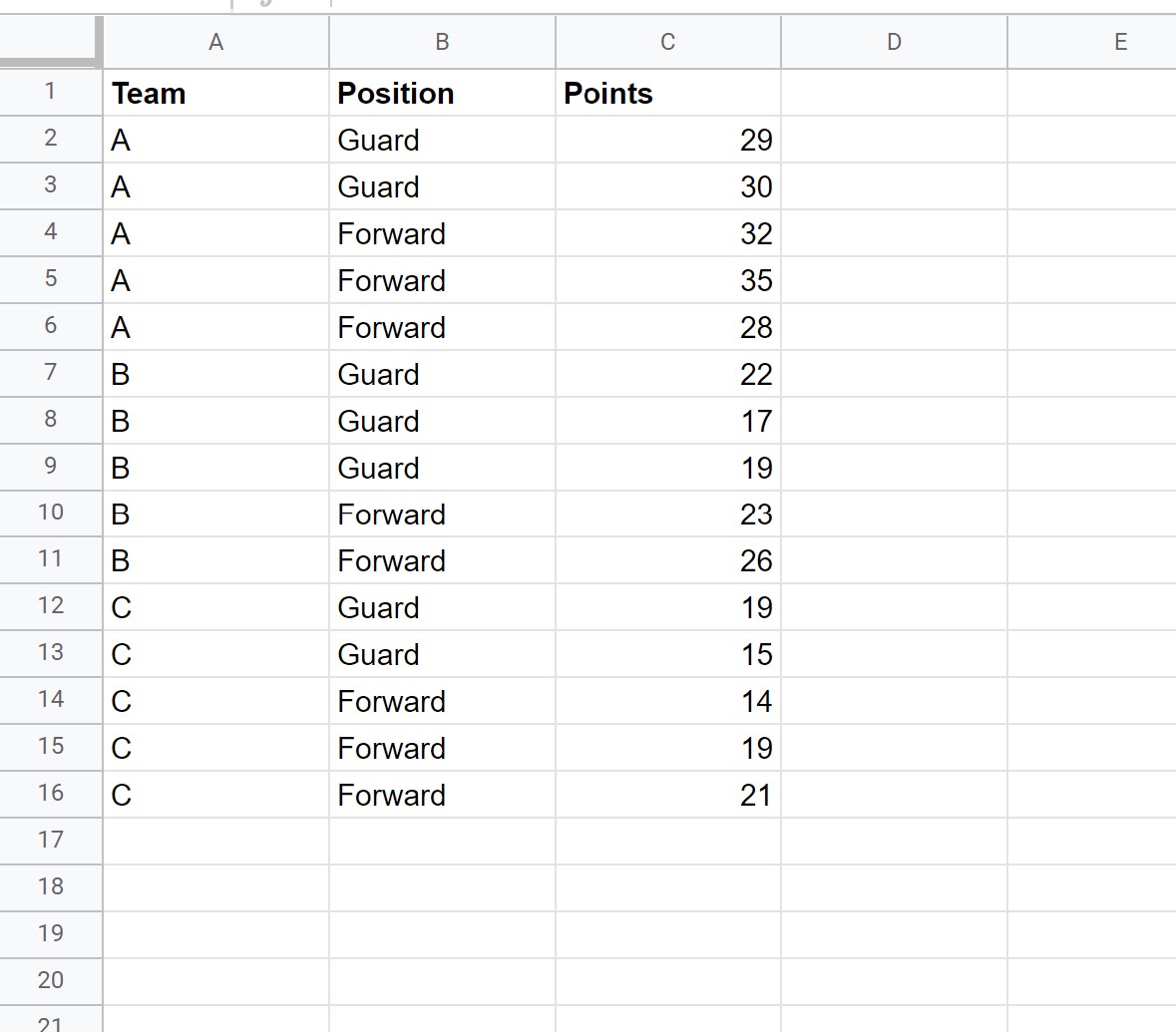The width and height of the screenshot is (1176, 1032).
Task: Select column A header
Action: coord(216,42)
